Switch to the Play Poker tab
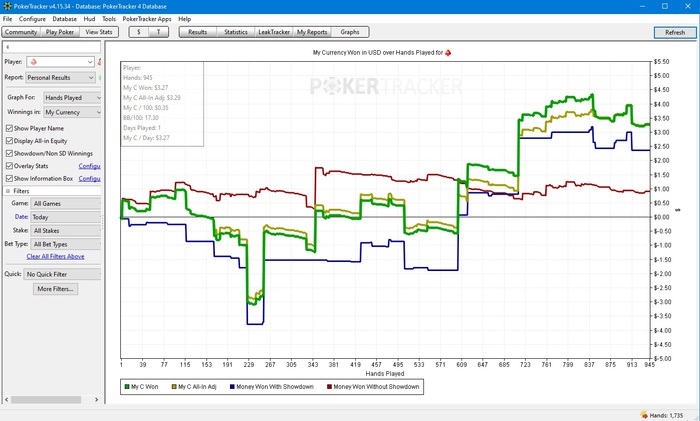Image resolution: width=700 pixels, height=421 pixels. (60, 32)
